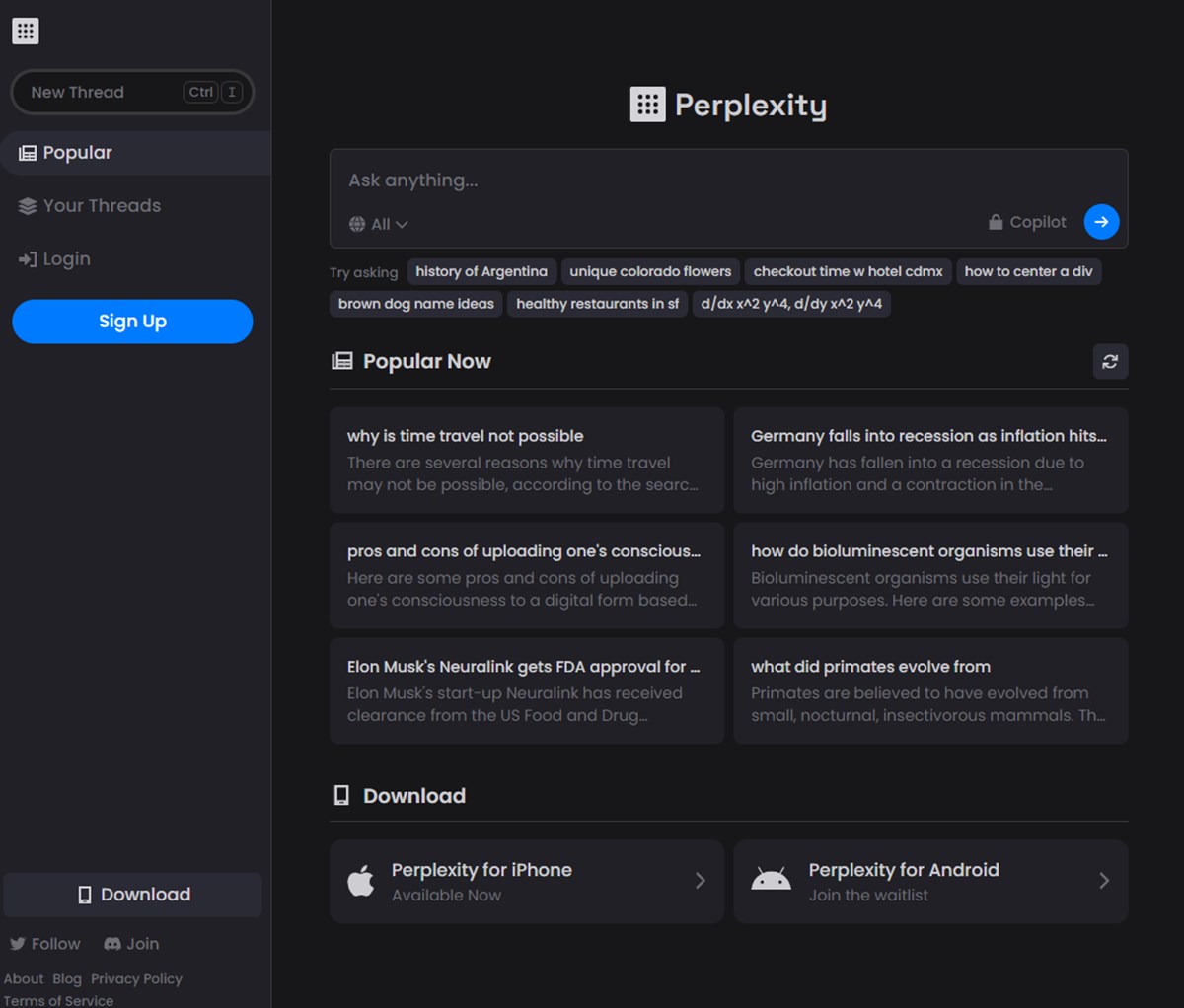Open the sidebar Download button
This screenshot has height=1008, width=1184.
[x=132, y=895]
